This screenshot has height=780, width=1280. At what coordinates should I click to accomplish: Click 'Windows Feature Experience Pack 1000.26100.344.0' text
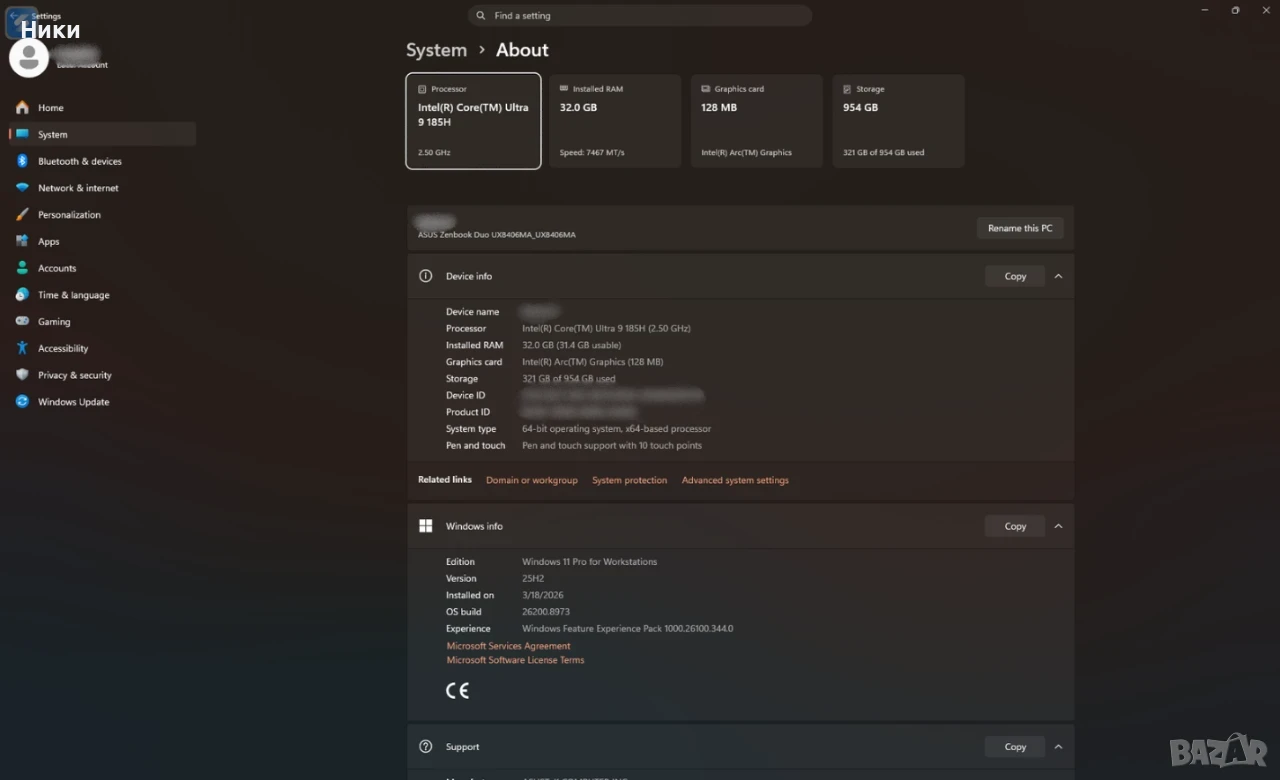[x=628, y=629]
